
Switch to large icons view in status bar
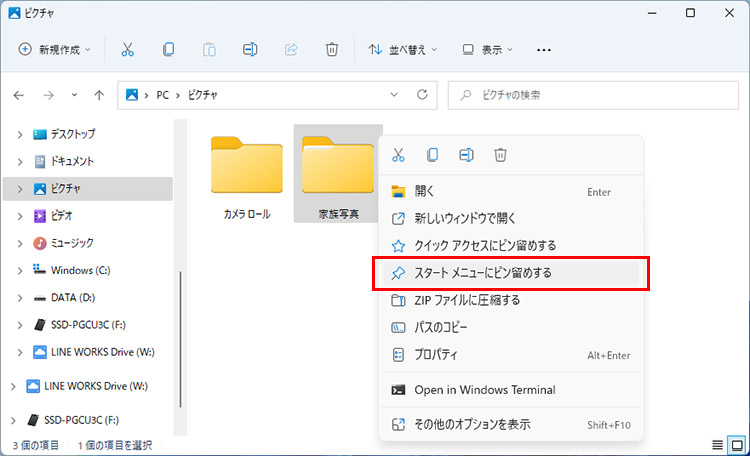click(x=736, y=444)
